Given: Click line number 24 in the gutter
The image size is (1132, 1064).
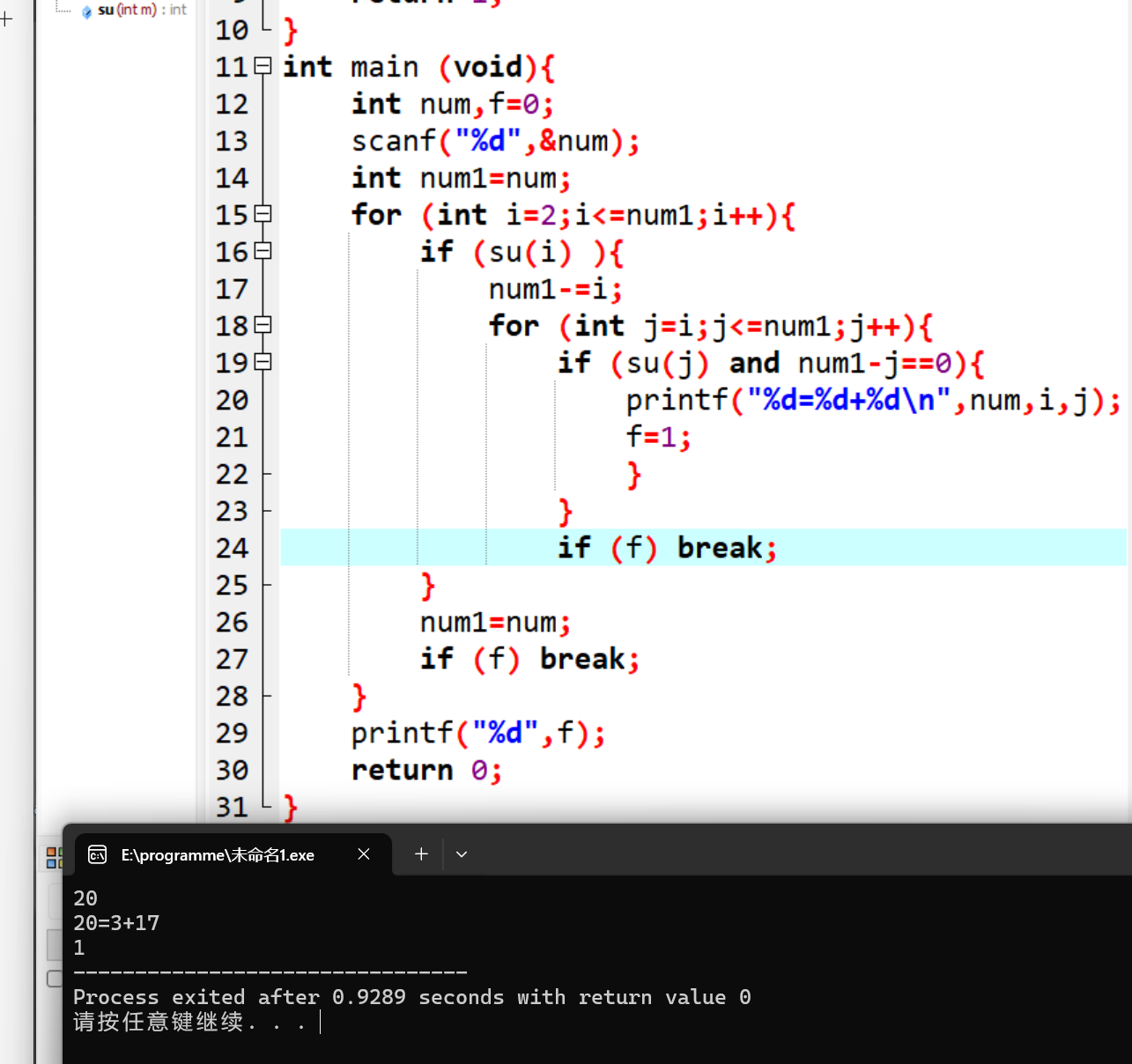Looking at the screenshot, I should tap(232, 548).
